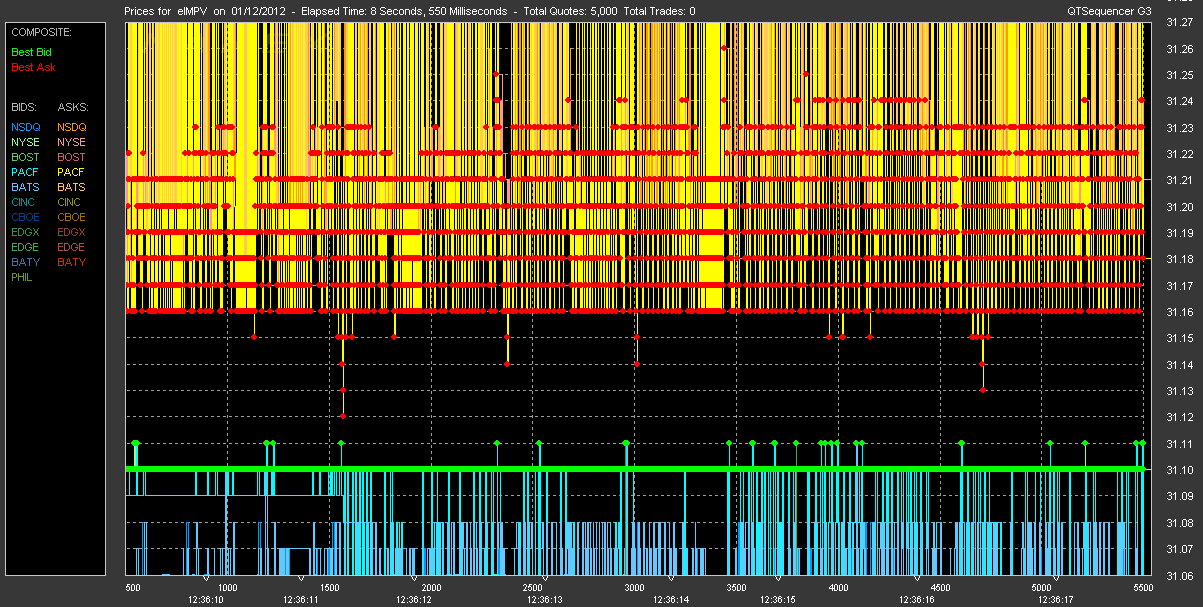This screenshot has height=607, width=1203.
Task: Pick NSDQ in the ASKS column
Action: (72, 127)
